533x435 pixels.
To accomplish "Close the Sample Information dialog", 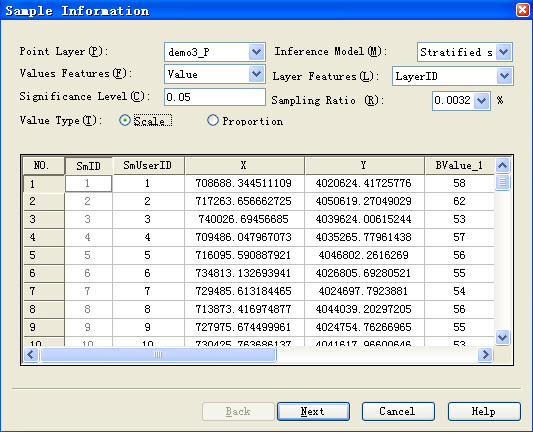I will click(x=522, y=10).
